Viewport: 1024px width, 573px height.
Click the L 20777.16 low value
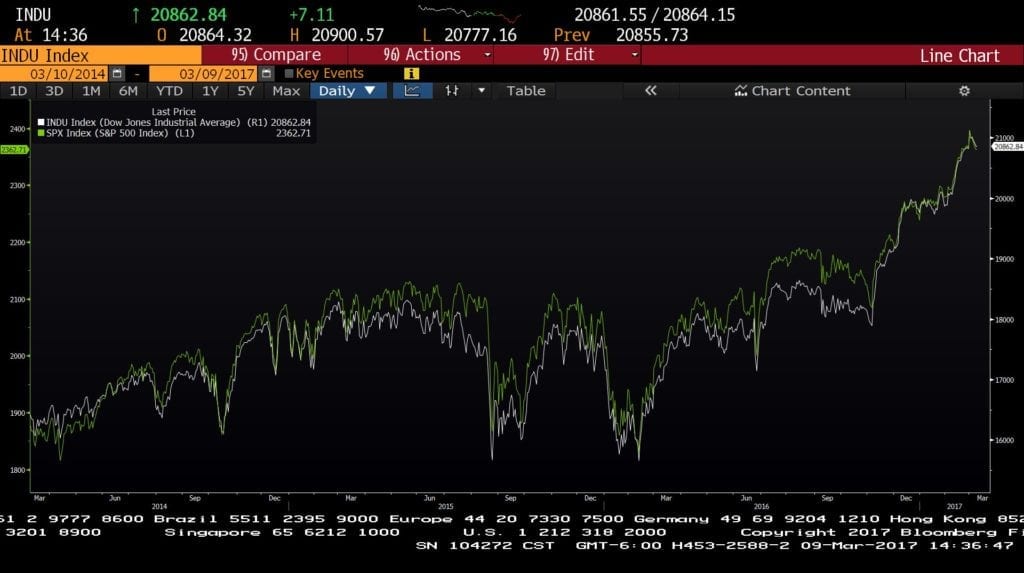[469, 35]
